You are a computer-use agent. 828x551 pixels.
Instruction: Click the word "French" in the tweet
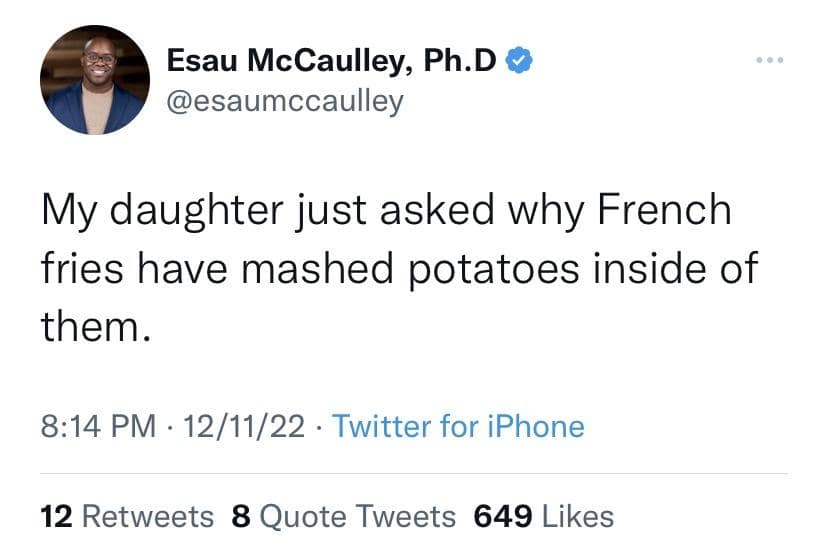tap(663, 211)
